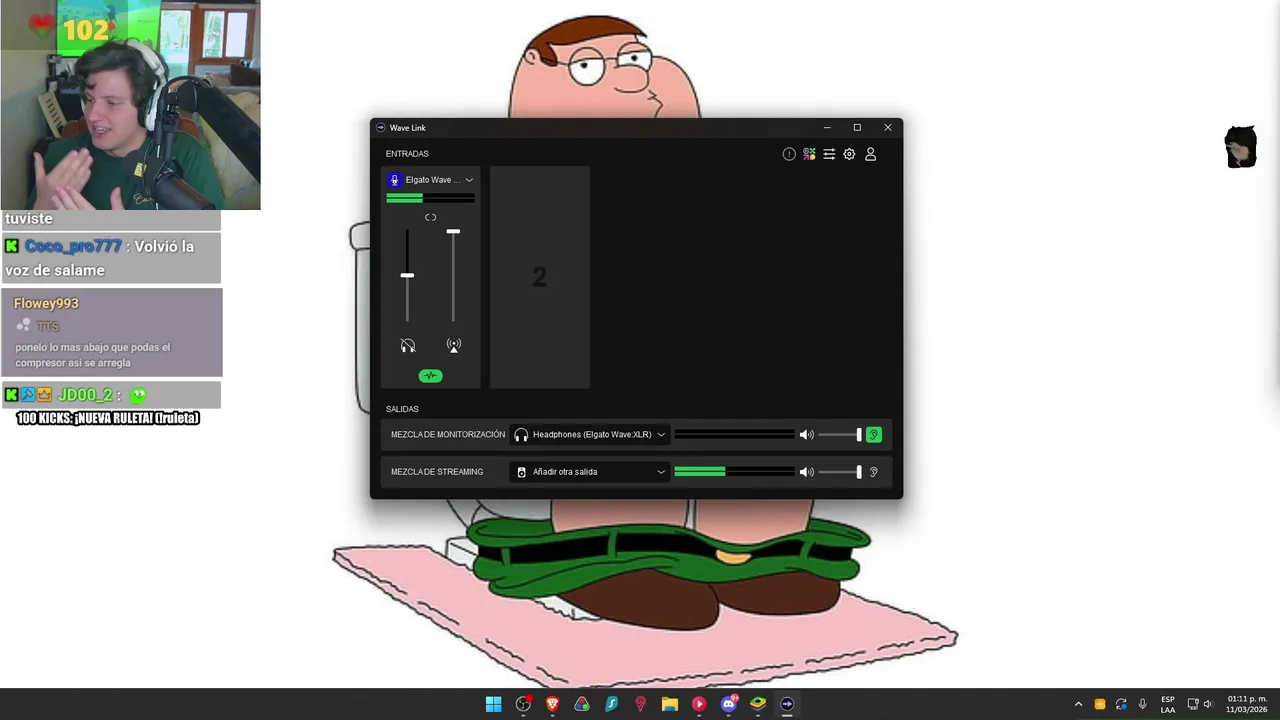Open Headphones (Elgato Wave:XLR) output dropdown
This screenshot has height=720, width=1280.
coord(589,435)
